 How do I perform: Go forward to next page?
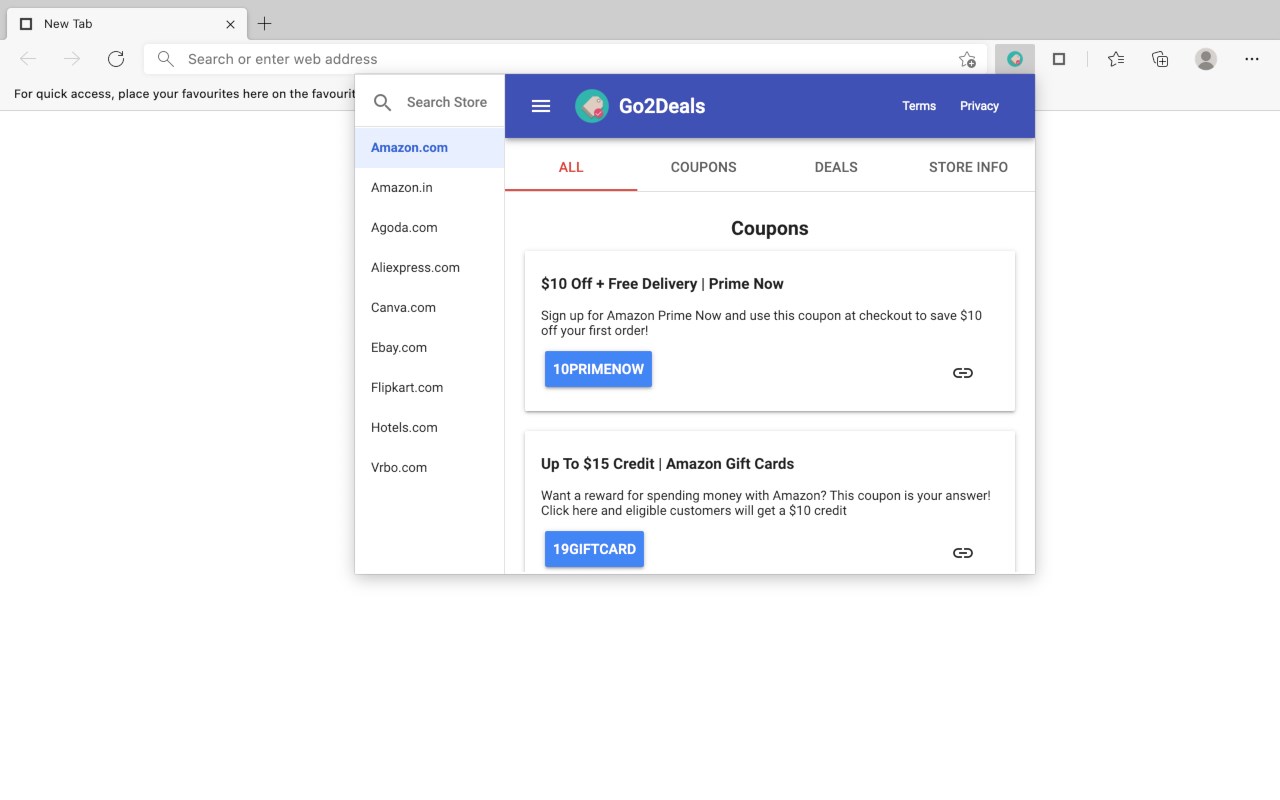point(72,59)
